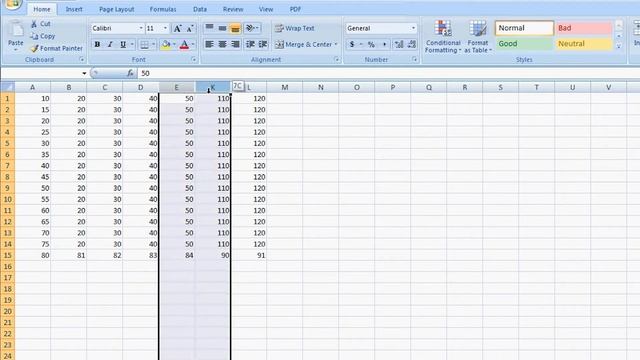Set middle vertical alignment
Viewport: 640px width, 360px height.
coord(222,28)
